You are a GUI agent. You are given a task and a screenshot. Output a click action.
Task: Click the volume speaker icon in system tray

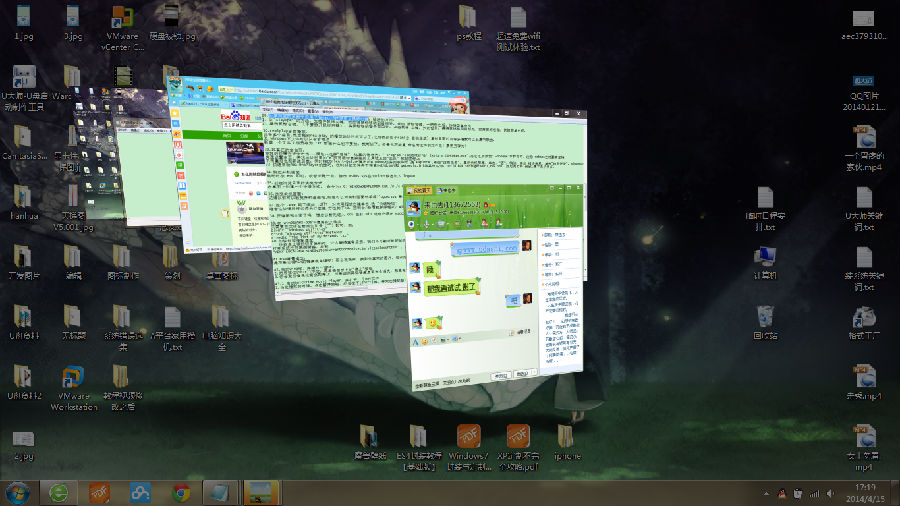tap(831, 493)
